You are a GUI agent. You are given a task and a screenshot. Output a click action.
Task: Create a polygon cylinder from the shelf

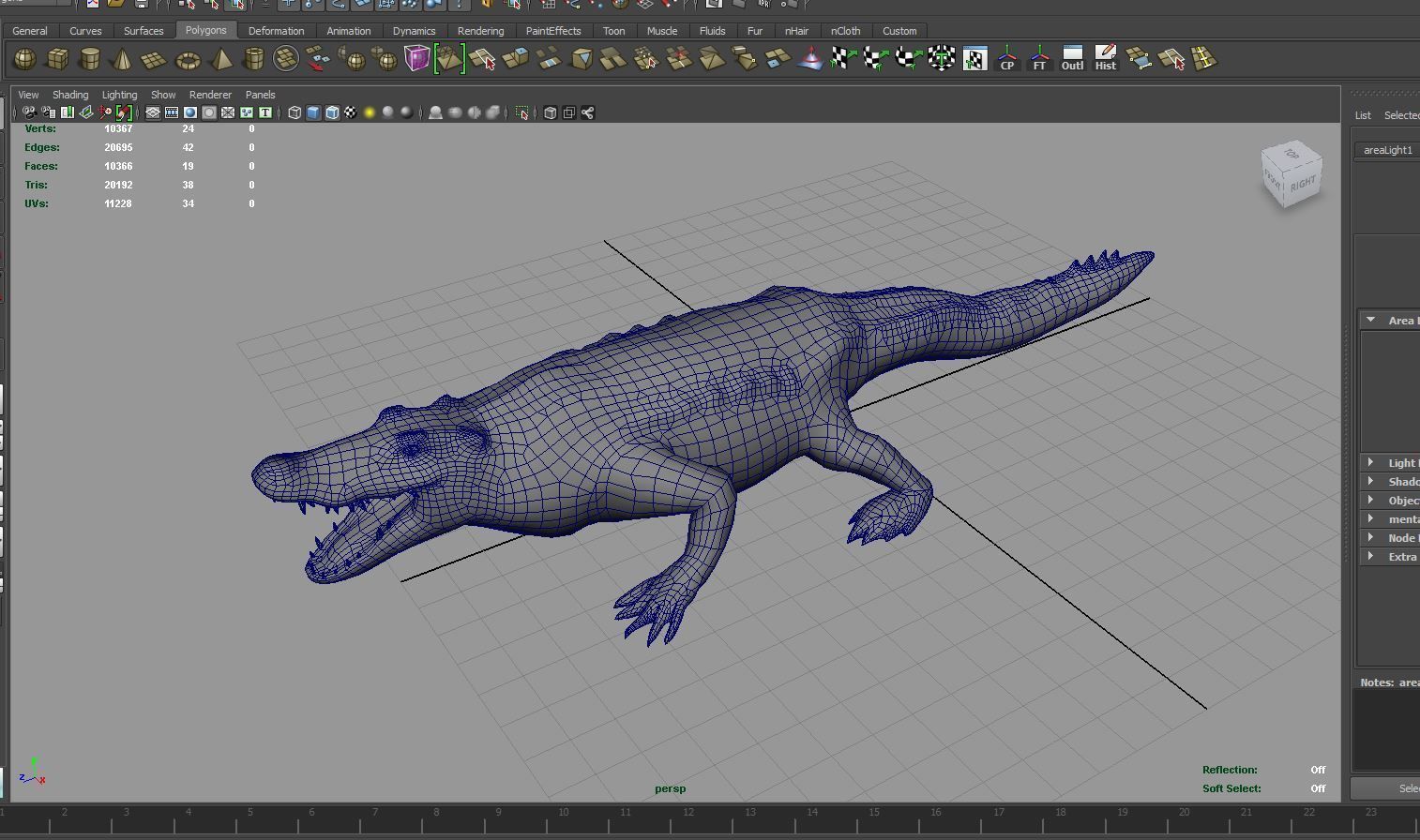pos(90,60)
